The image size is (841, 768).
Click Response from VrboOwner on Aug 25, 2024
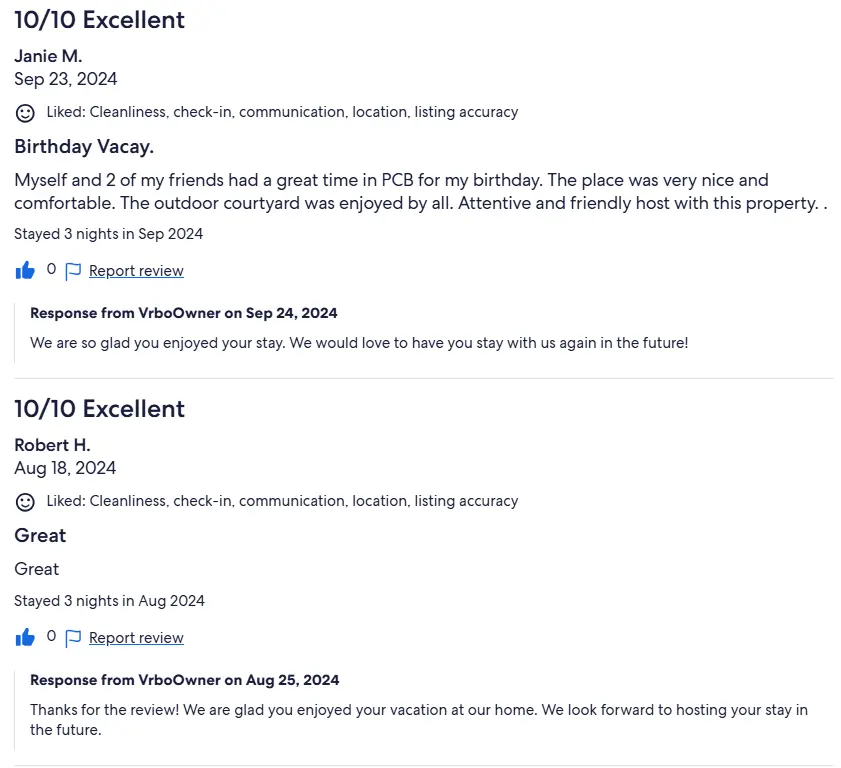(185, 680)
